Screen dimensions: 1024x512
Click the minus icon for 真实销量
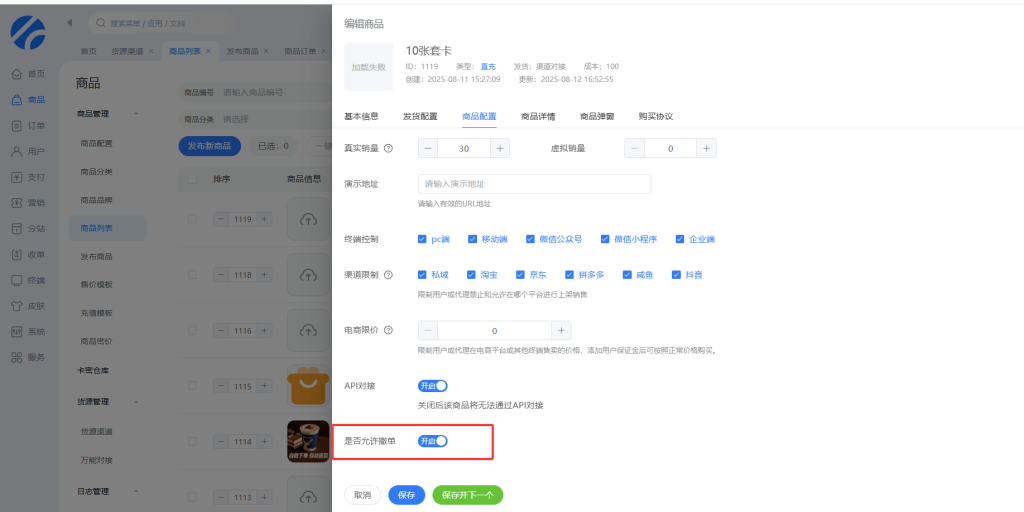point(428,148)
